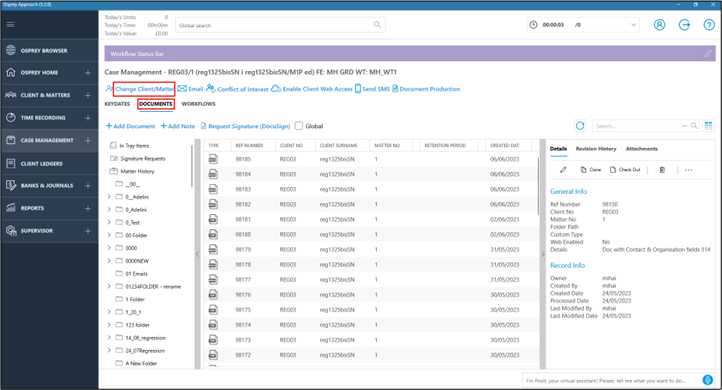The image size is (722, 390).
Task: Click the Clone button
Action: click(x=591, y=170)
